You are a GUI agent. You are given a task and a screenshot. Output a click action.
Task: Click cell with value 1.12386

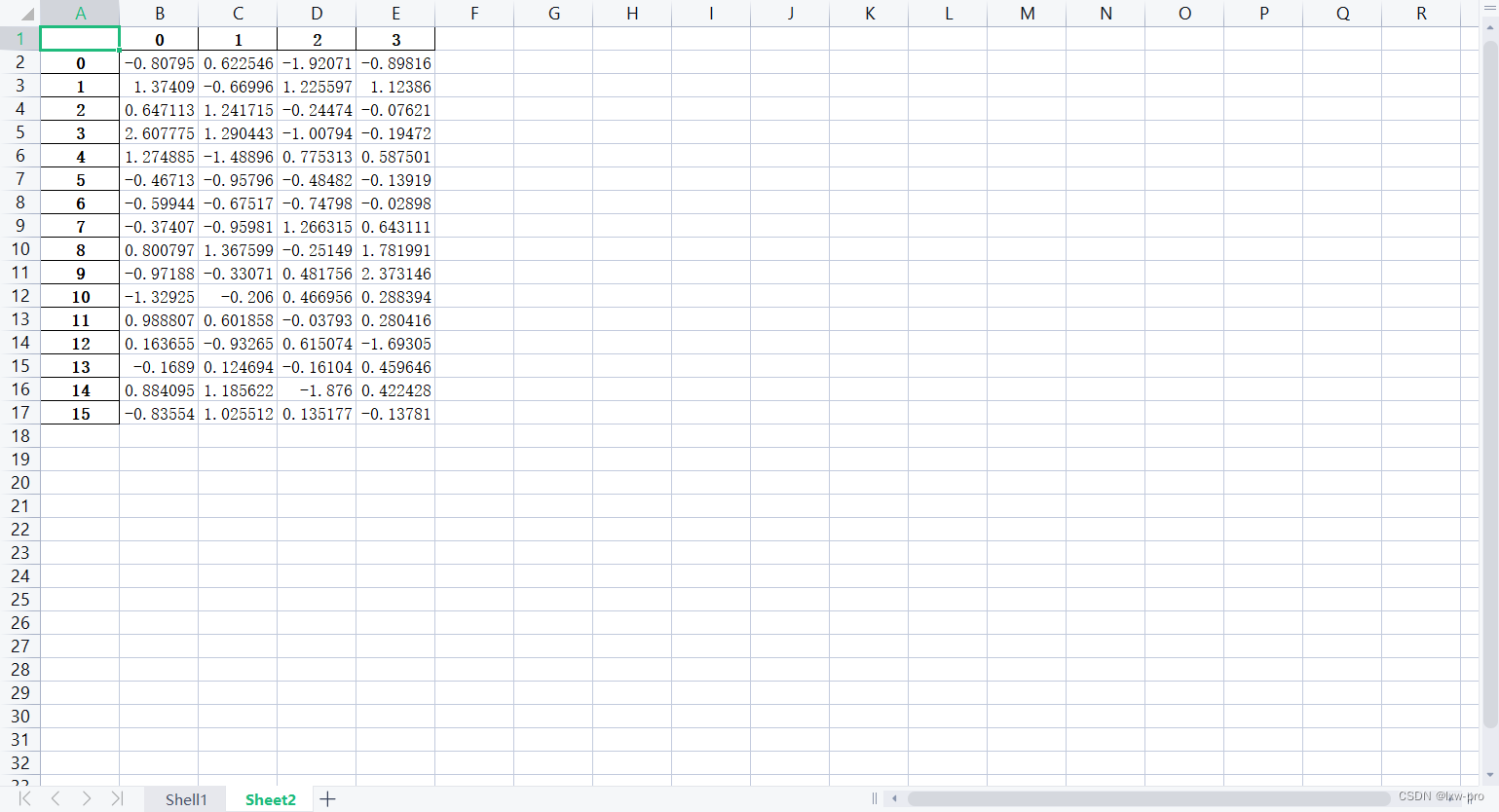395,86
